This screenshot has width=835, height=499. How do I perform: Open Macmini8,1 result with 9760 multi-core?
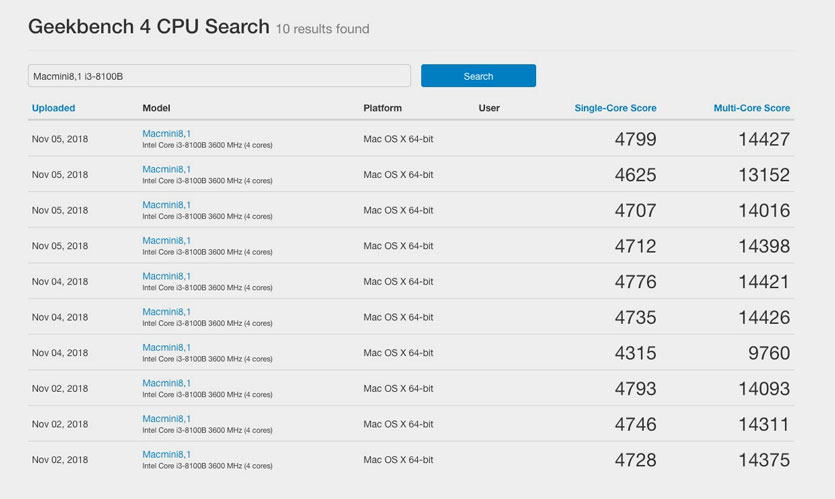point(166,347)
